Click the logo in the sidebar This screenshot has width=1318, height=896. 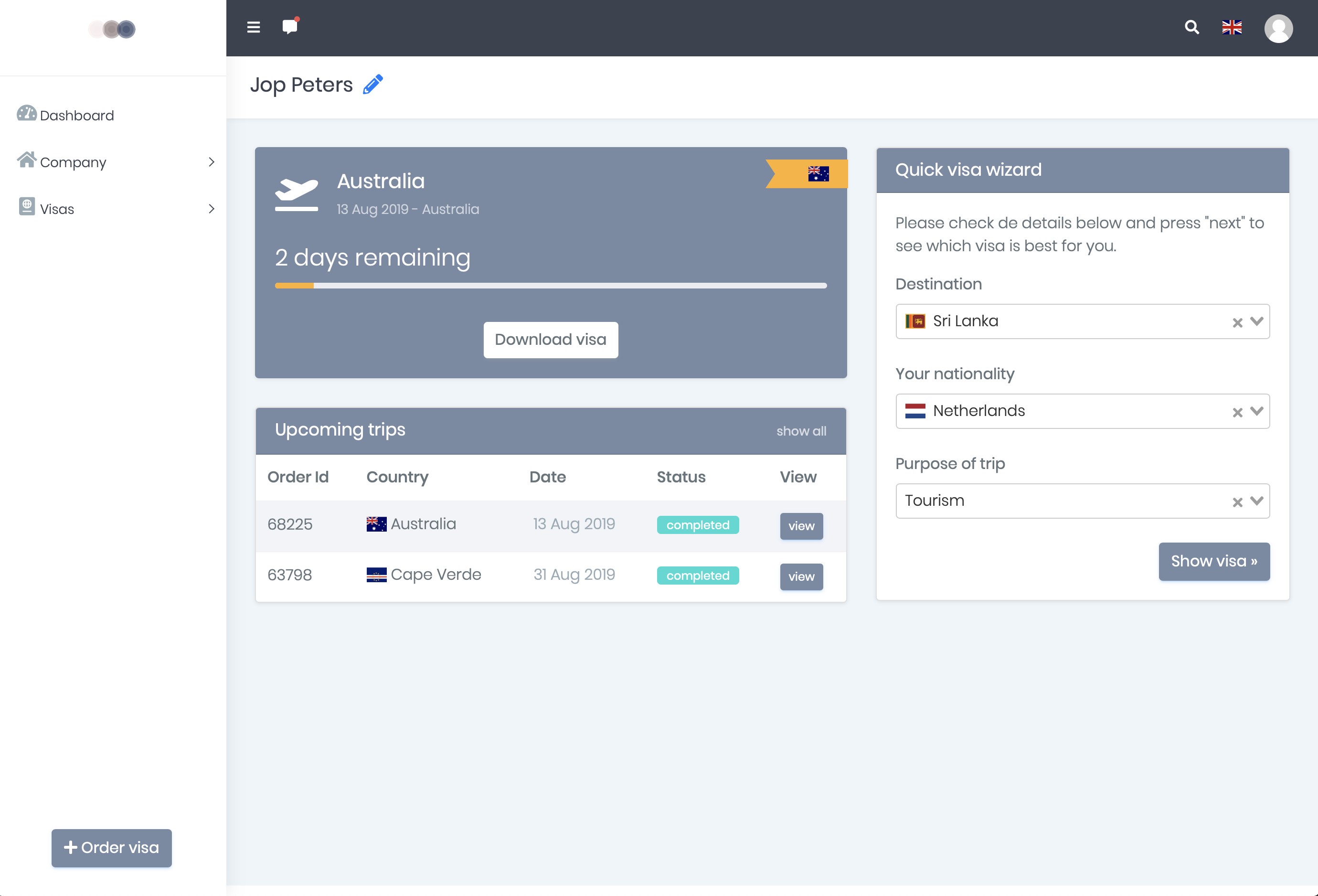coord(112,29)
